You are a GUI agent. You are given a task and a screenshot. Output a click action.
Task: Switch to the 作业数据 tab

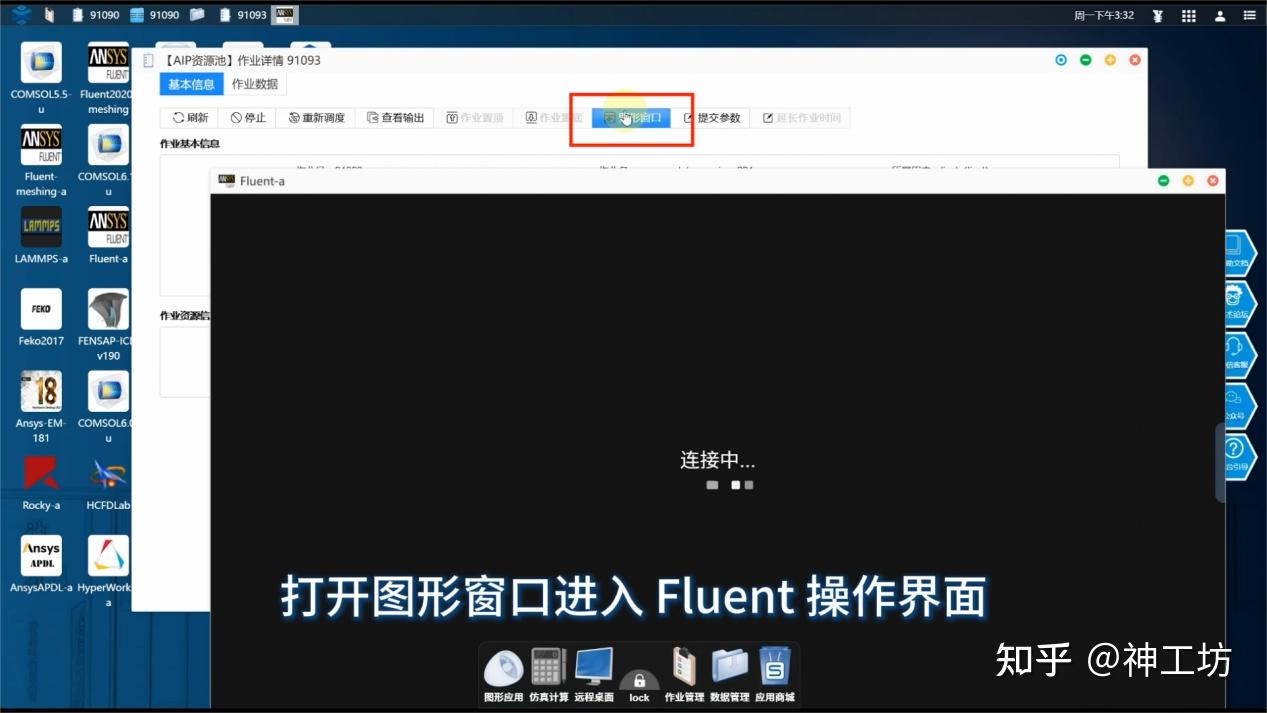coord(255,84)
